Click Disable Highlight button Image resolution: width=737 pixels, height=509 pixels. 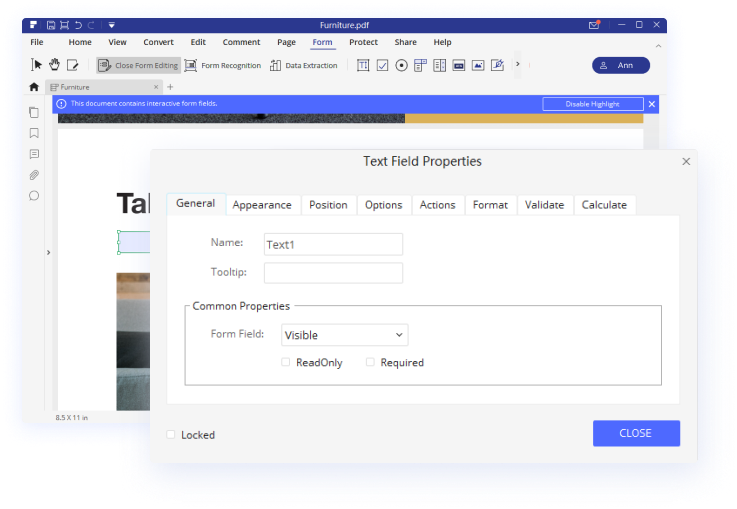(x=593, y=104)
